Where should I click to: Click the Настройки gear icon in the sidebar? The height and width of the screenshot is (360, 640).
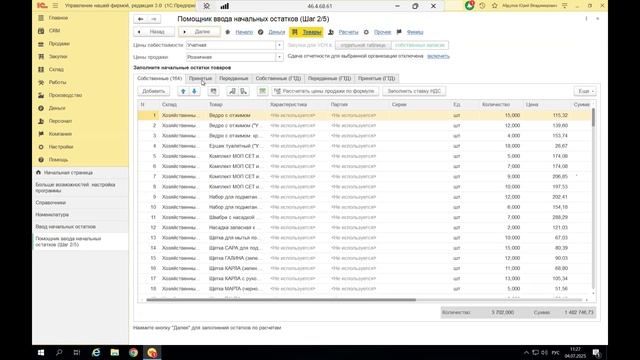[x=41, y=147]
